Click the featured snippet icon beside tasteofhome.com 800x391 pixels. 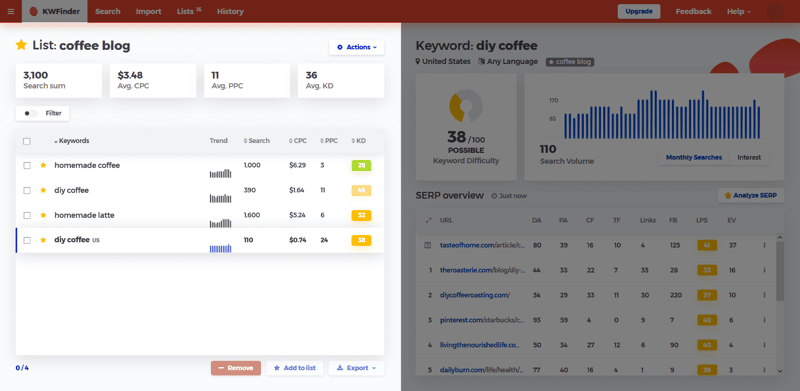pyautogui.click(x=428, y=245)
